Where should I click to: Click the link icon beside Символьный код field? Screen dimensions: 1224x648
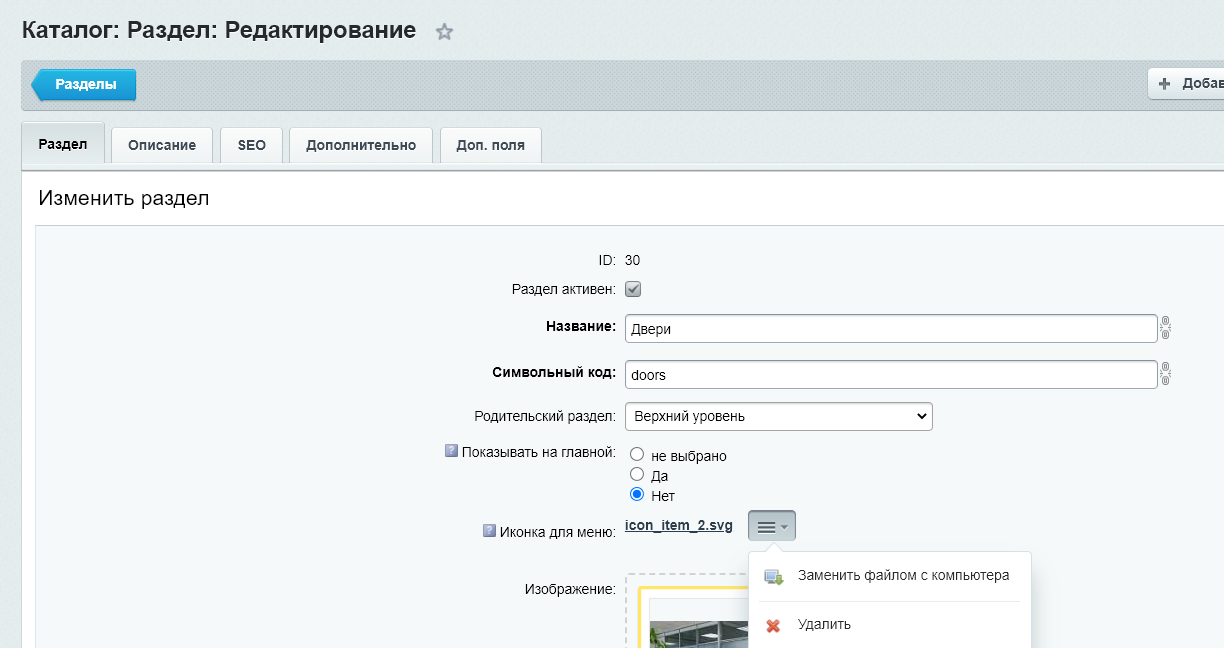[1165, 375]
